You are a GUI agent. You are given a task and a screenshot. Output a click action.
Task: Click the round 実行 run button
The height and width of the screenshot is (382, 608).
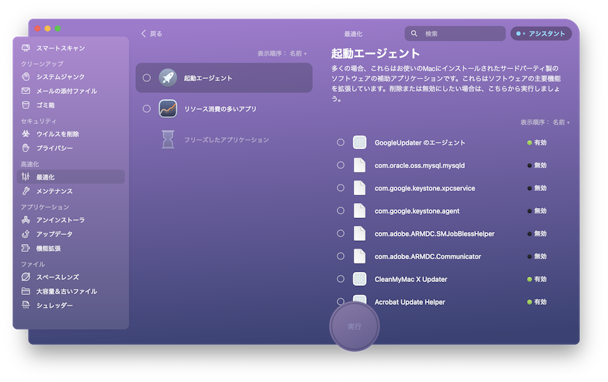pos(354,327)
